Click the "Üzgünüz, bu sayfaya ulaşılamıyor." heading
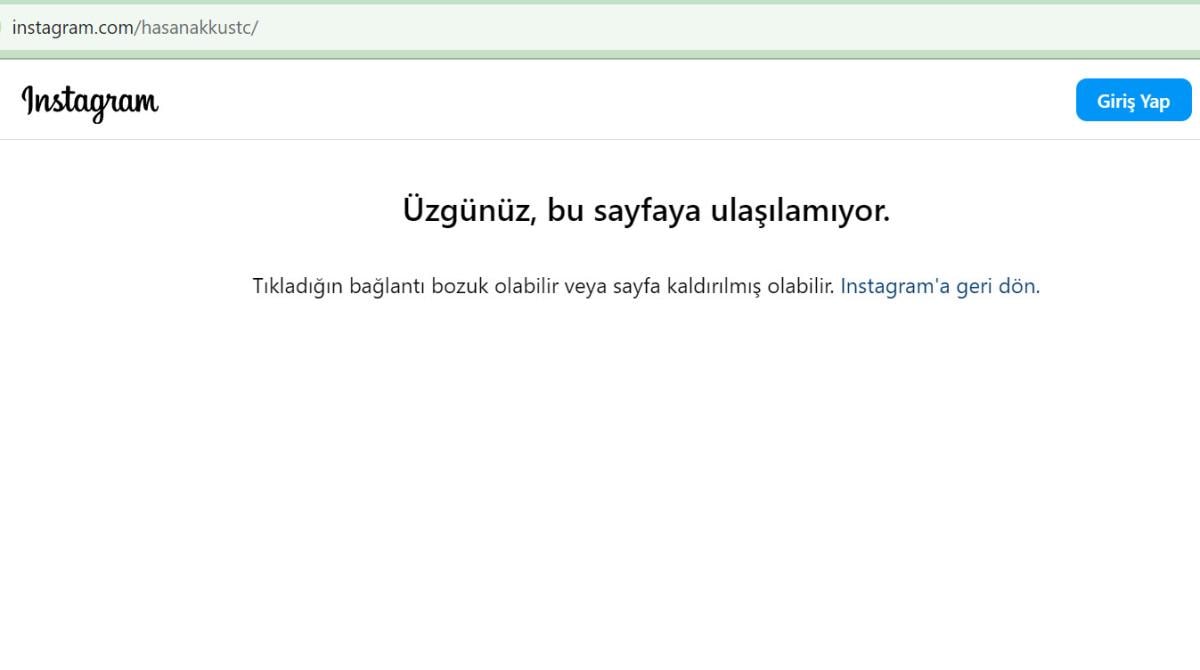Viewport: 1200px width, 670px height. 645,211
